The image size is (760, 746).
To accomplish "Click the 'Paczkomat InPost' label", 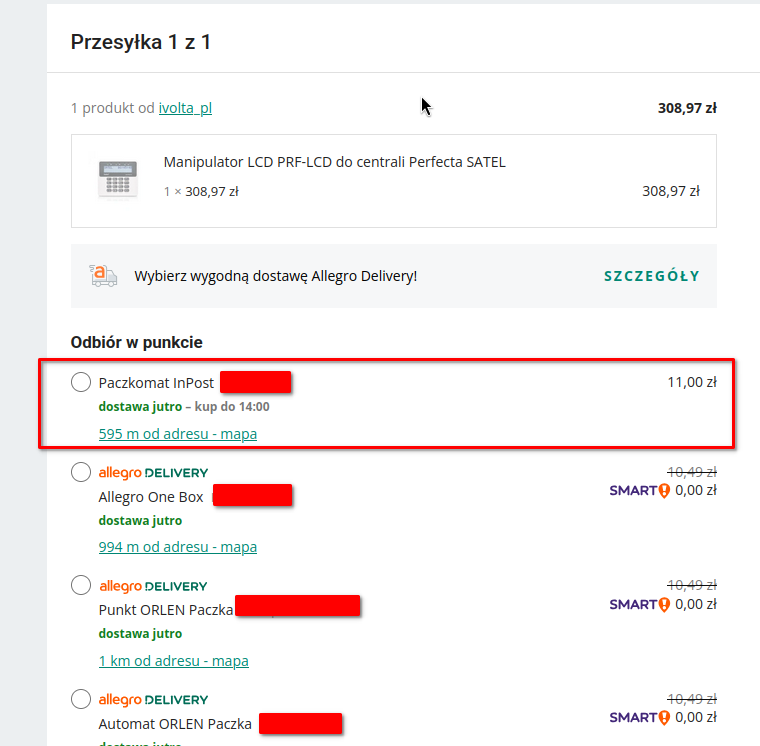I will pyautogui.click(x=156, y=383).
